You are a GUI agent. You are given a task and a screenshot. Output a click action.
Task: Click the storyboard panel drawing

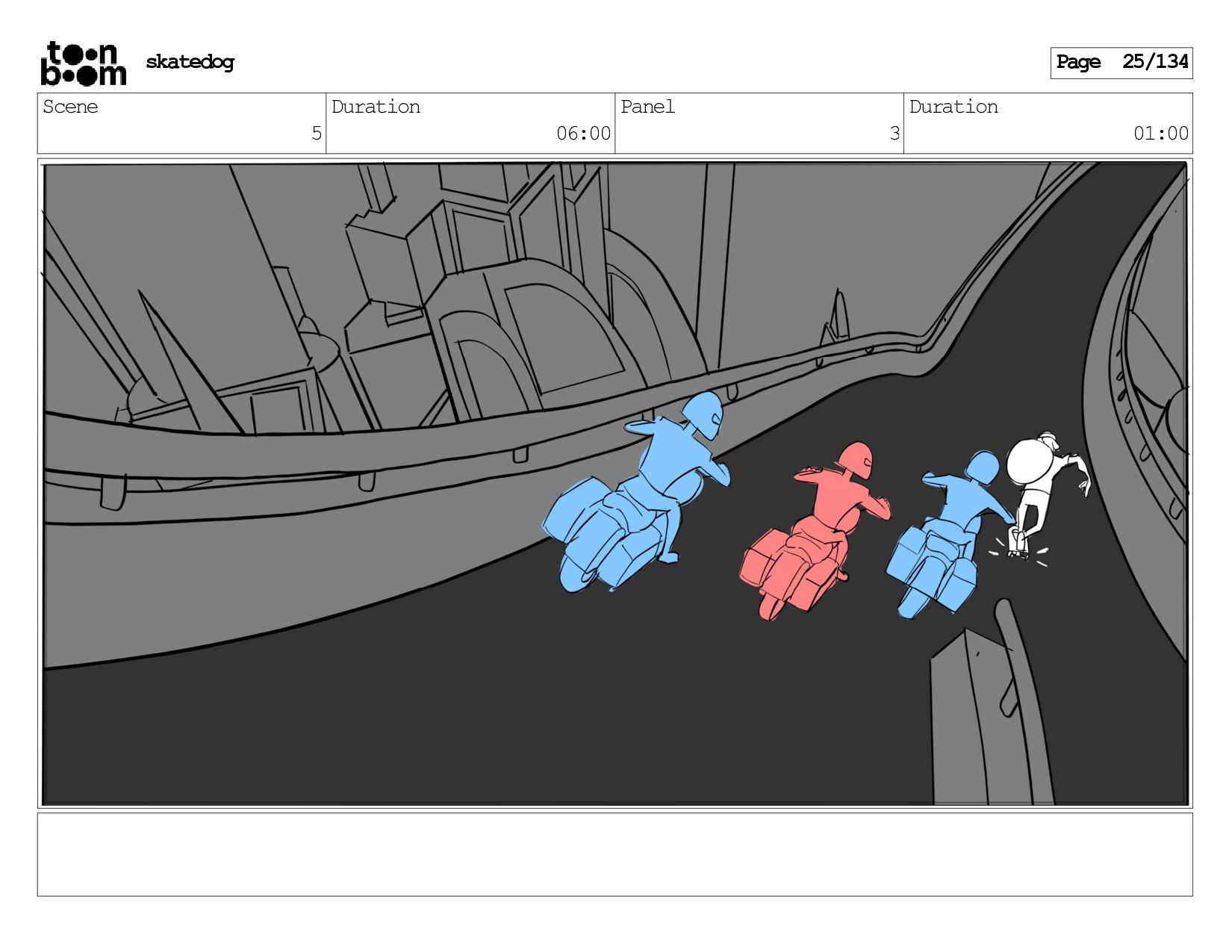[x=615, y=483]
